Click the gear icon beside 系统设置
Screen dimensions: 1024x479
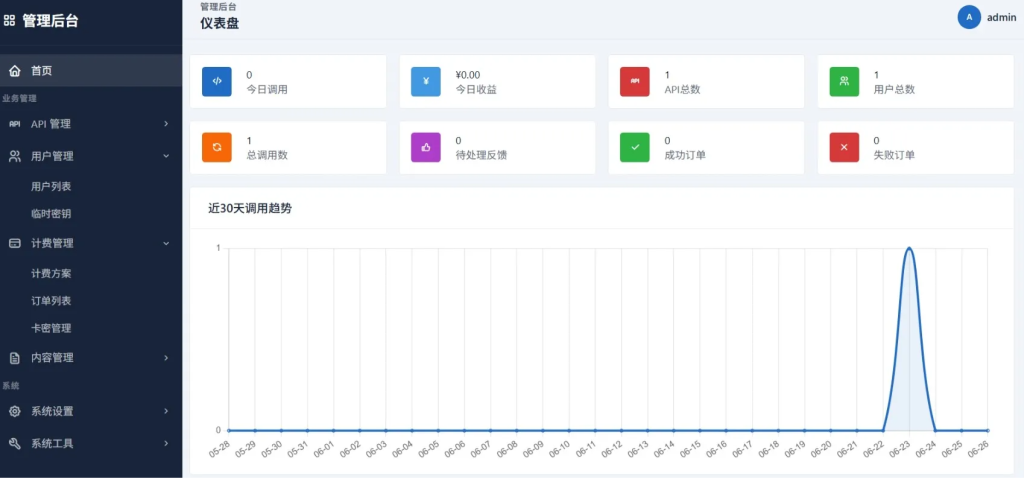pyautogui.click(x=14, y=412)
